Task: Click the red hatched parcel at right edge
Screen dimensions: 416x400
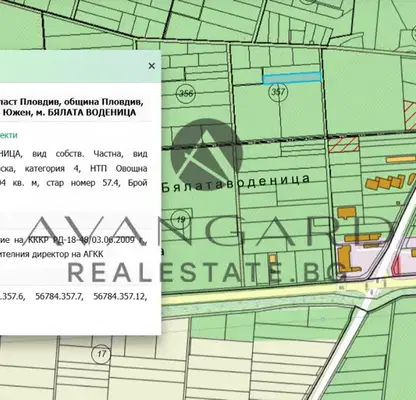Action: 410,115
